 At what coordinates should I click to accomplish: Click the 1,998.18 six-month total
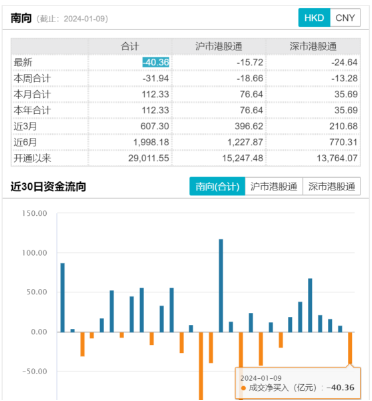tap(151, 142)
